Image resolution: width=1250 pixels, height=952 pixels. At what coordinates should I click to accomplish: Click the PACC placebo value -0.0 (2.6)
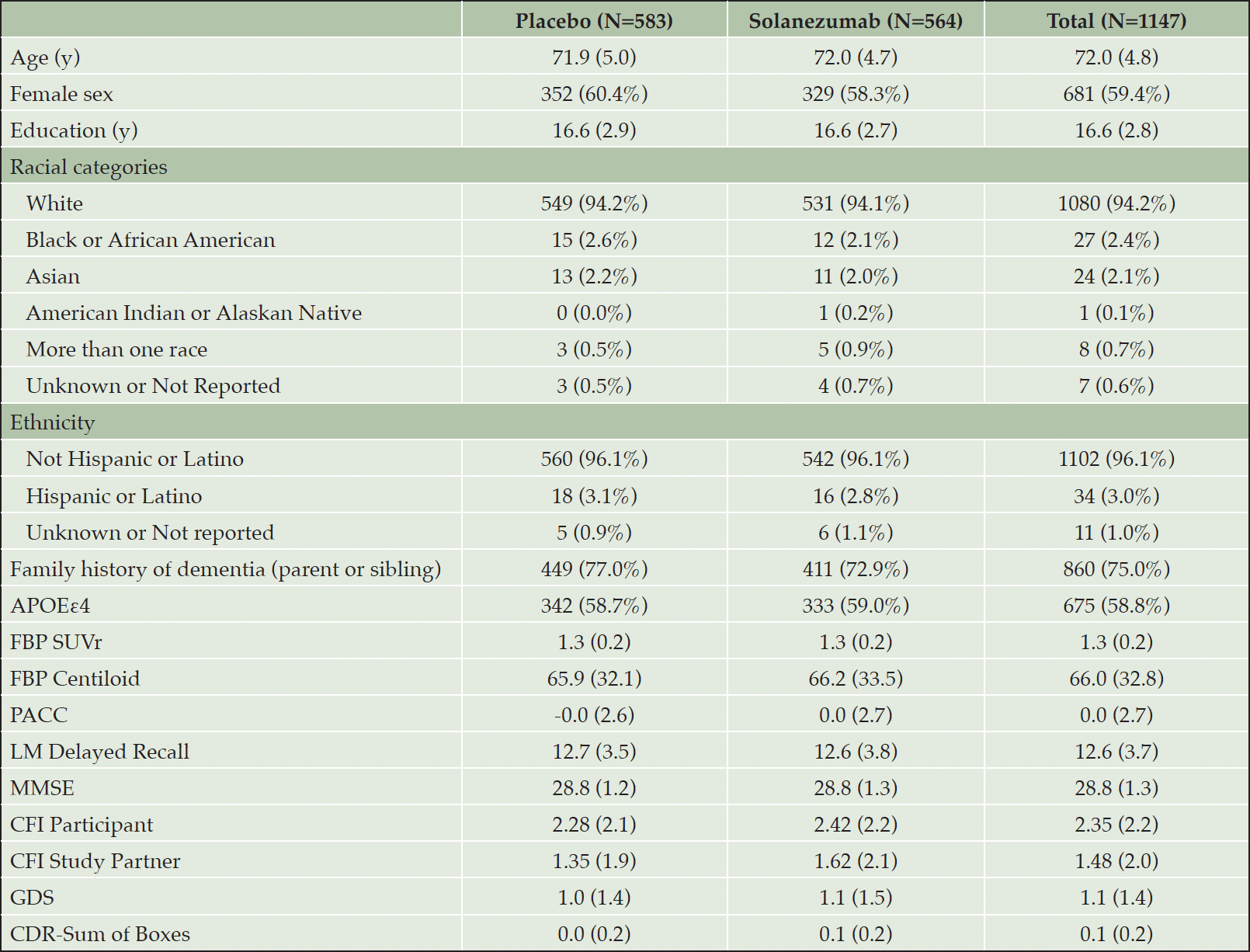594,715
